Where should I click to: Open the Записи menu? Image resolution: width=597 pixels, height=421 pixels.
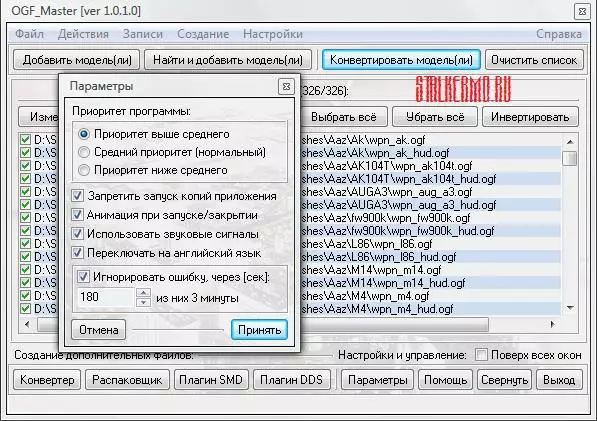pyautogui.click(x=143, y=34)
